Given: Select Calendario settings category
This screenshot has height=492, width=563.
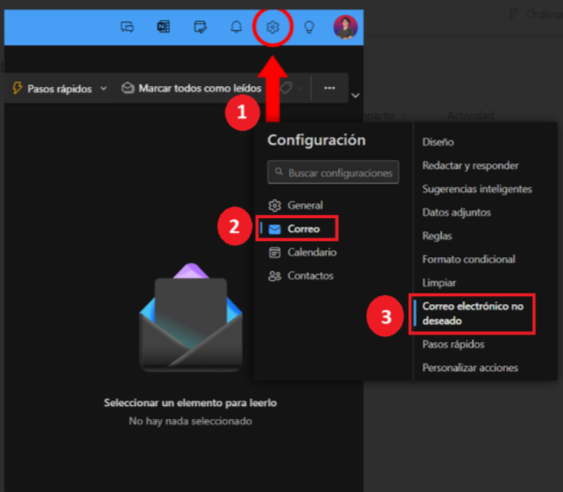Looking at the screenshot, I should (303, 252).
